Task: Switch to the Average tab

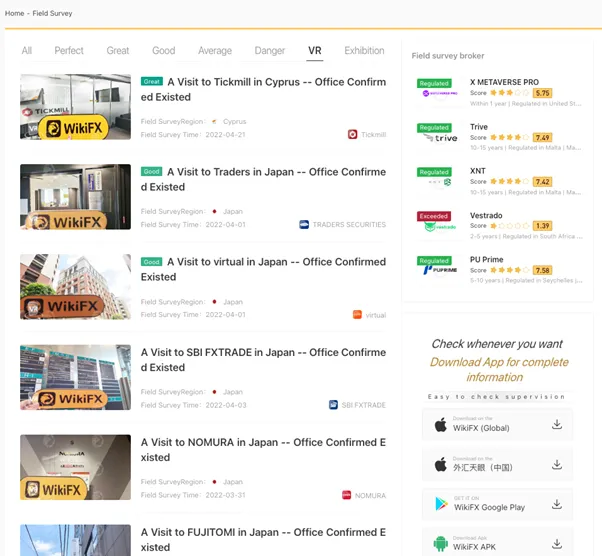Action: (x=215, y=51)
